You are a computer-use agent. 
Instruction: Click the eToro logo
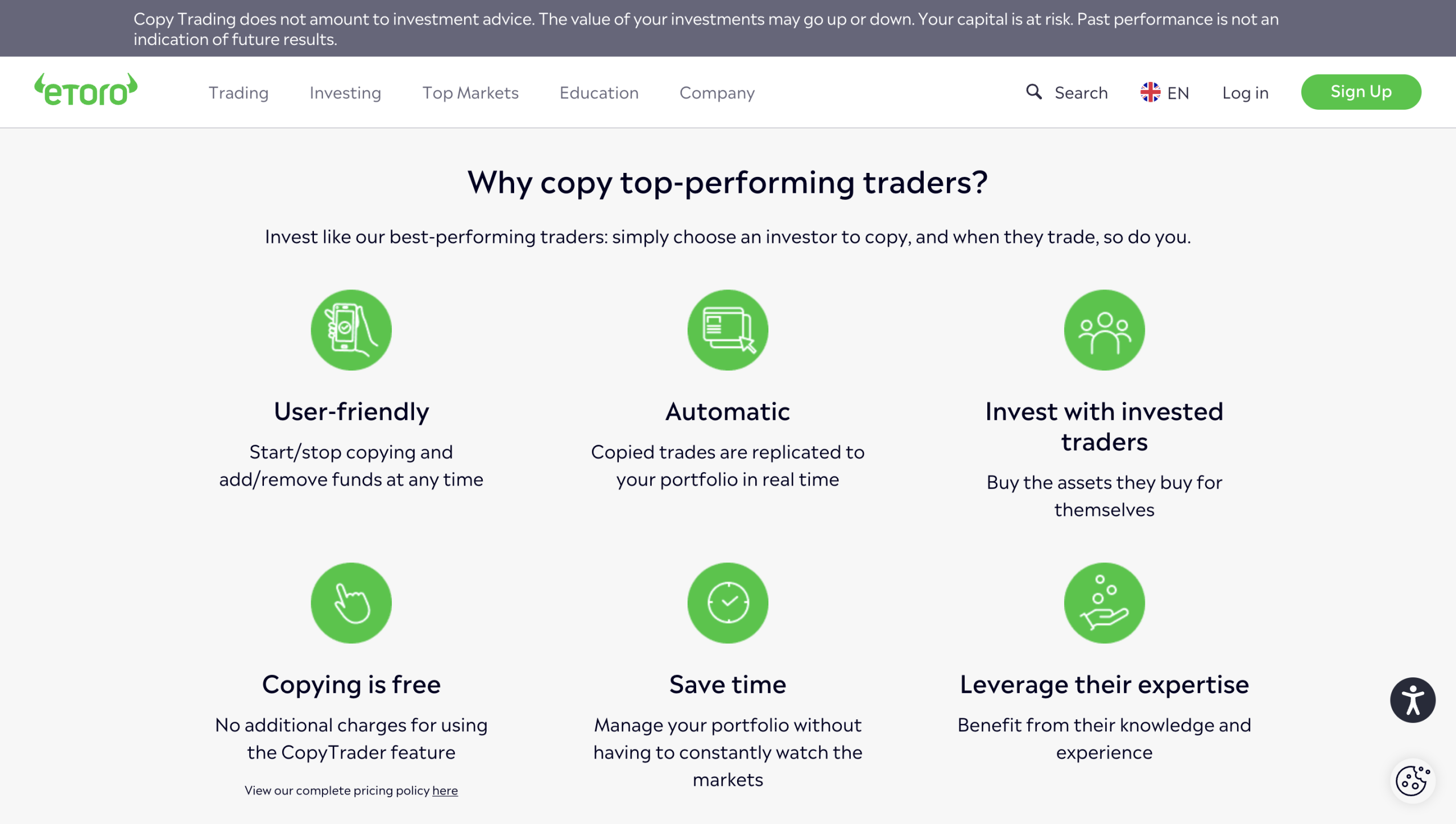tap(86, 90)
